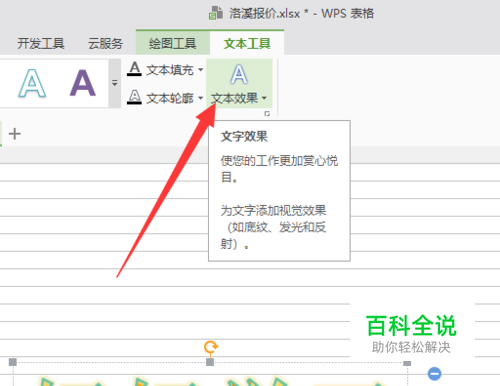Open the 开发工具 ribbon tab
The height and width of the screenshot is (386, 500).
pyautogui.click(x=41, y=43)
